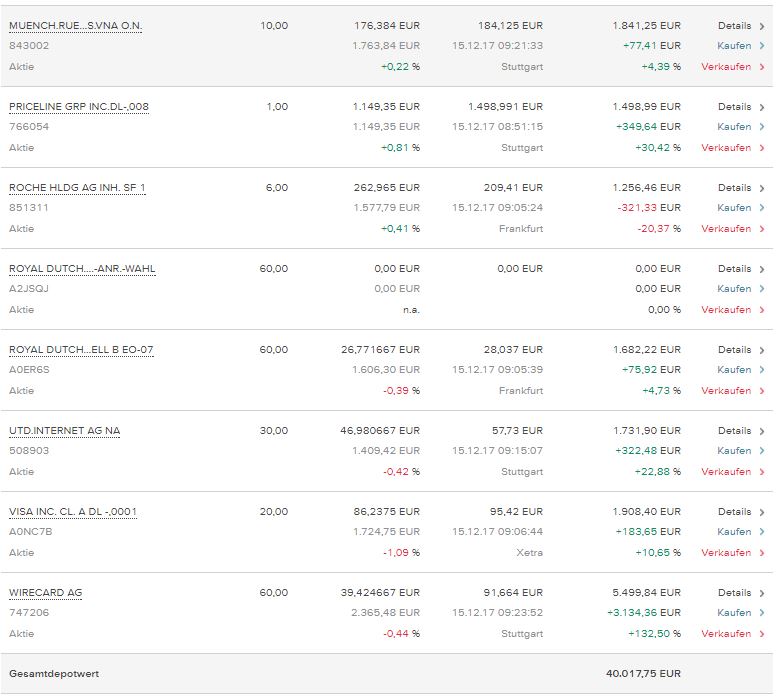Click chevron arrow next to WIRECARD Details

point(762,593)
